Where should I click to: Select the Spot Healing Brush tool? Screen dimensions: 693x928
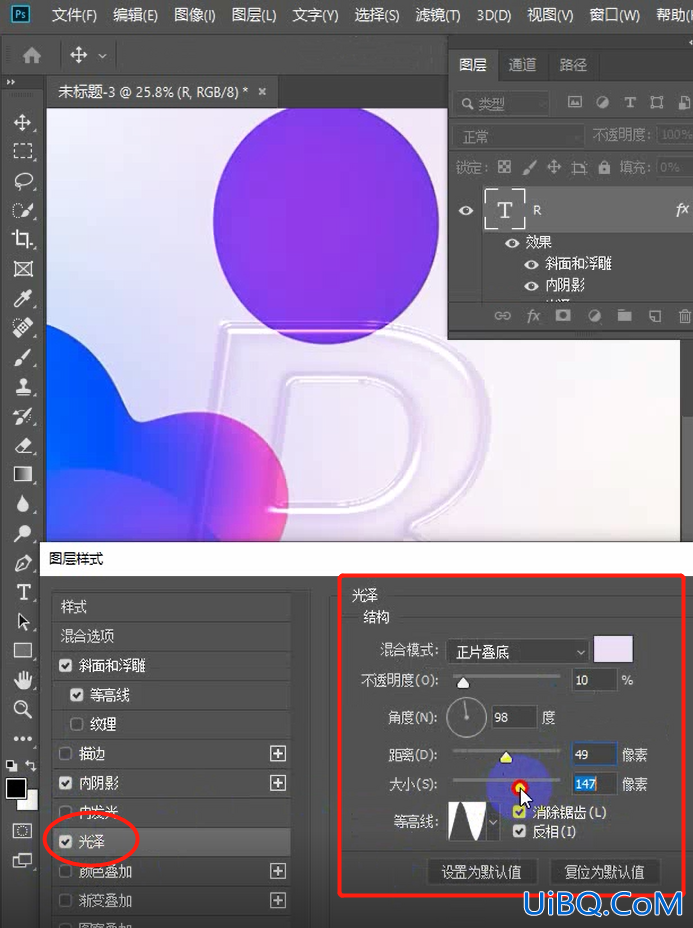pos(22,327)
